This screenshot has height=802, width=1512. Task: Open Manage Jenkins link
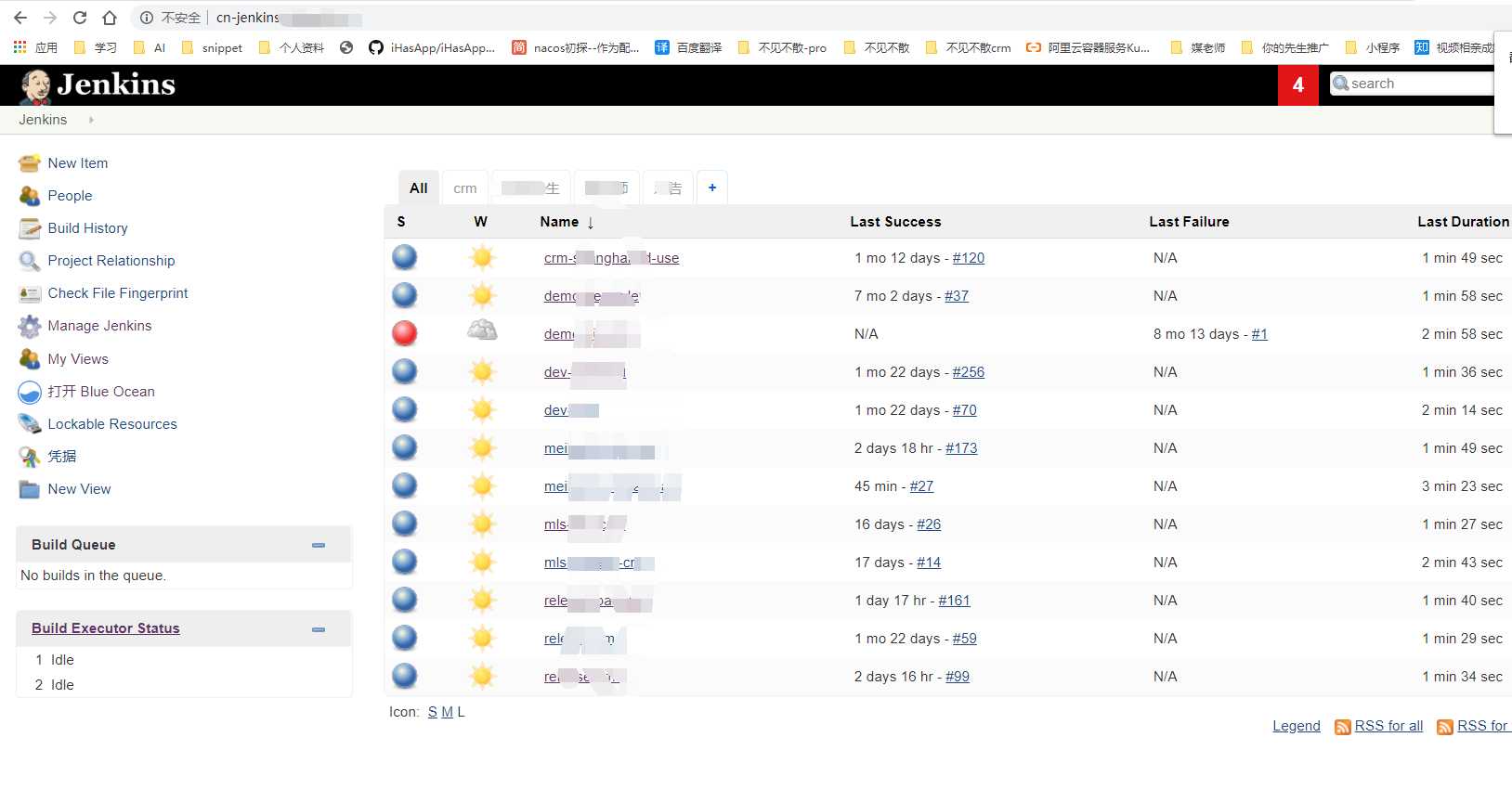(x=99, y=326)
